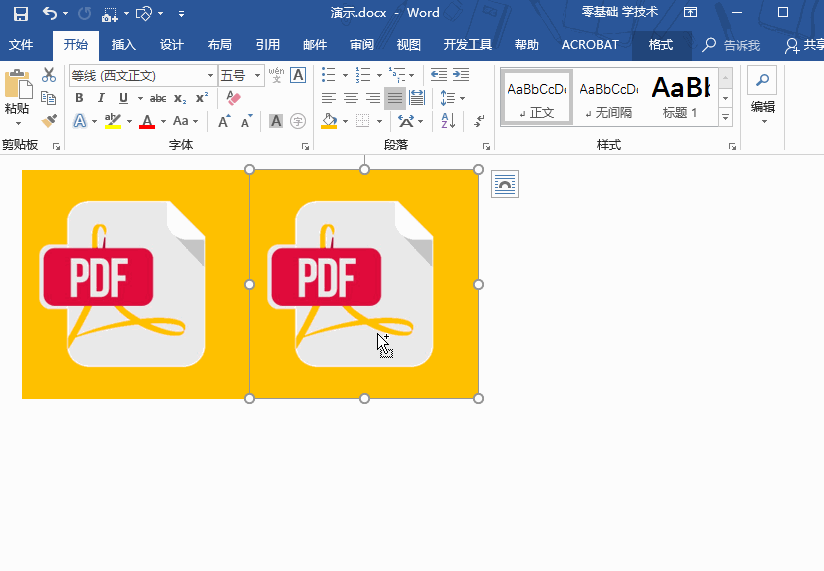Switch to the 布局 (Layout) tab
824x571 pixels.
click(x=220, y=45)
